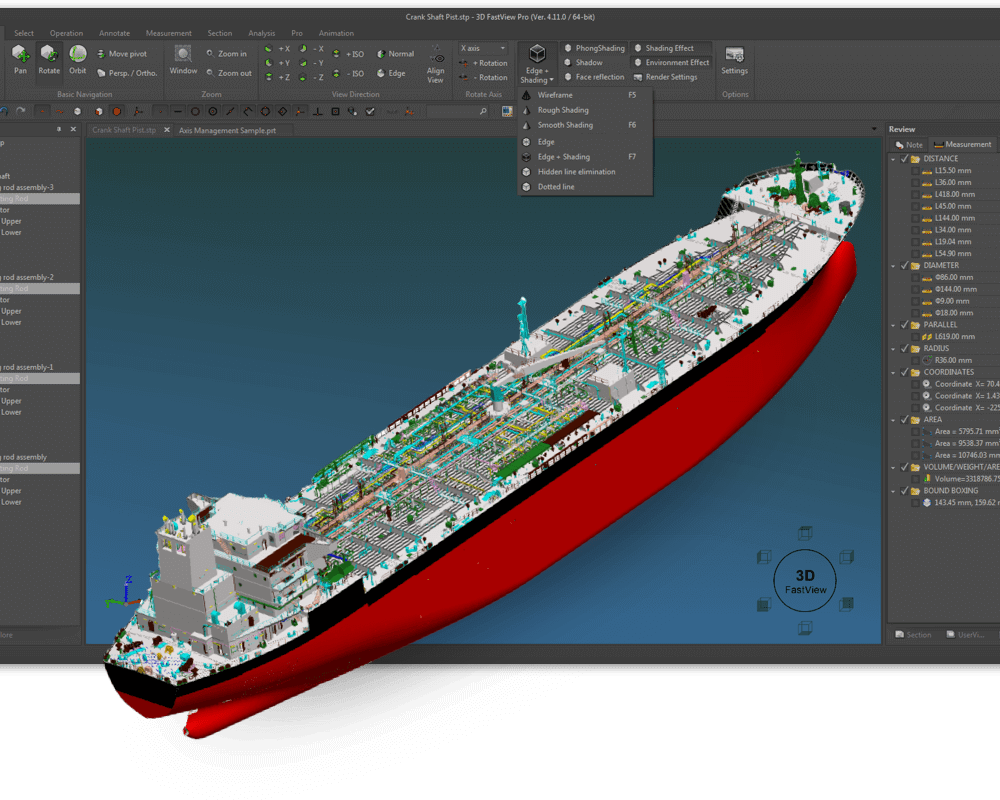Screen dimensions: 1000x800
Task: Close the Crank Shaft Pist.stp tab
Action: (166, 130)
